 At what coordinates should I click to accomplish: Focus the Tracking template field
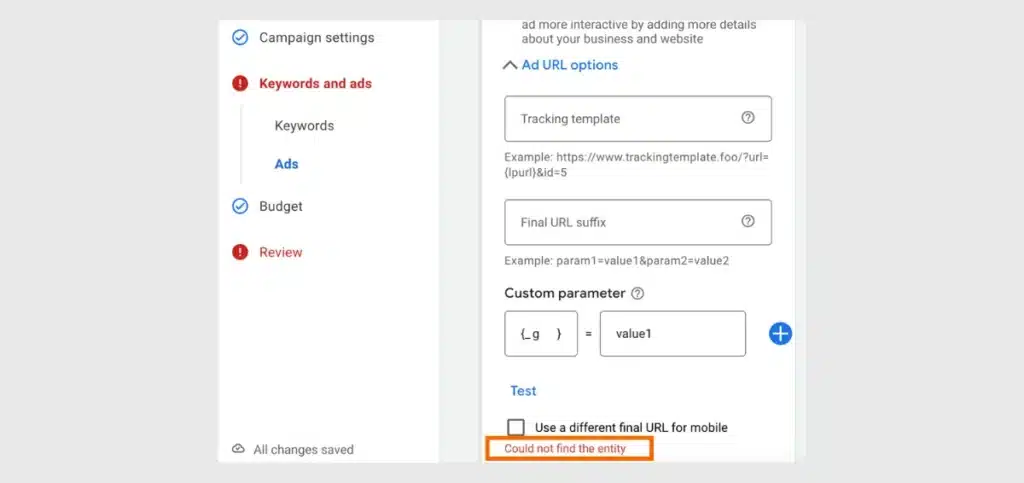click(638, 119)
